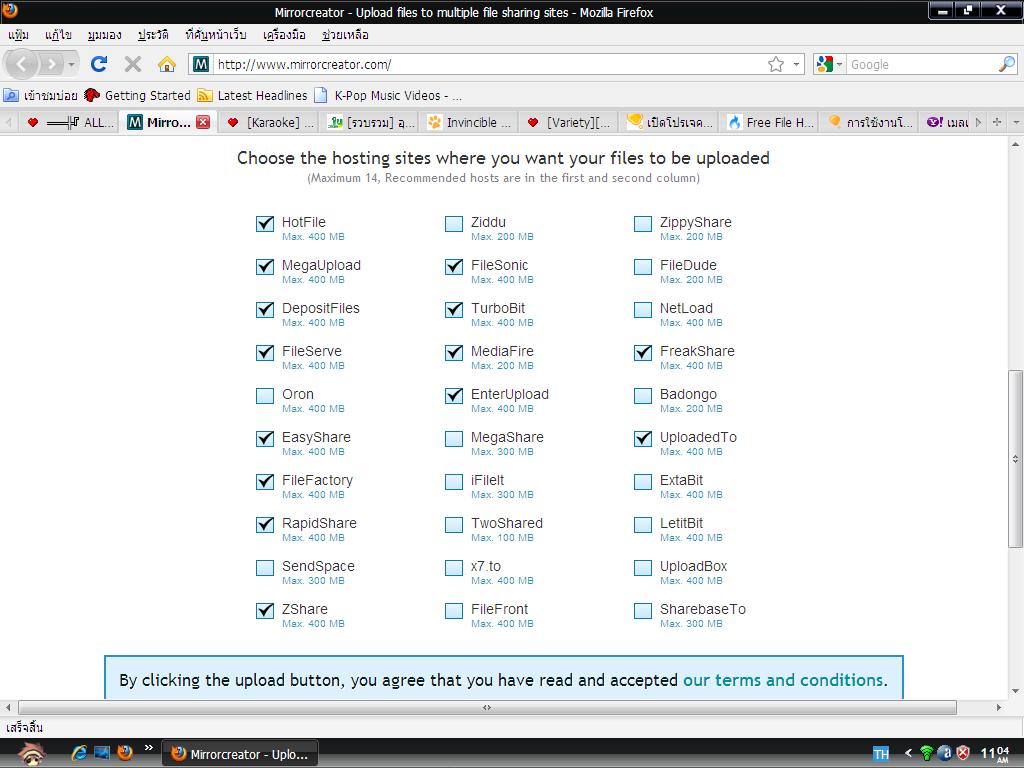Open our terms and conditions link
Screen dimensions: 1024x768
[x=783, y=680]
